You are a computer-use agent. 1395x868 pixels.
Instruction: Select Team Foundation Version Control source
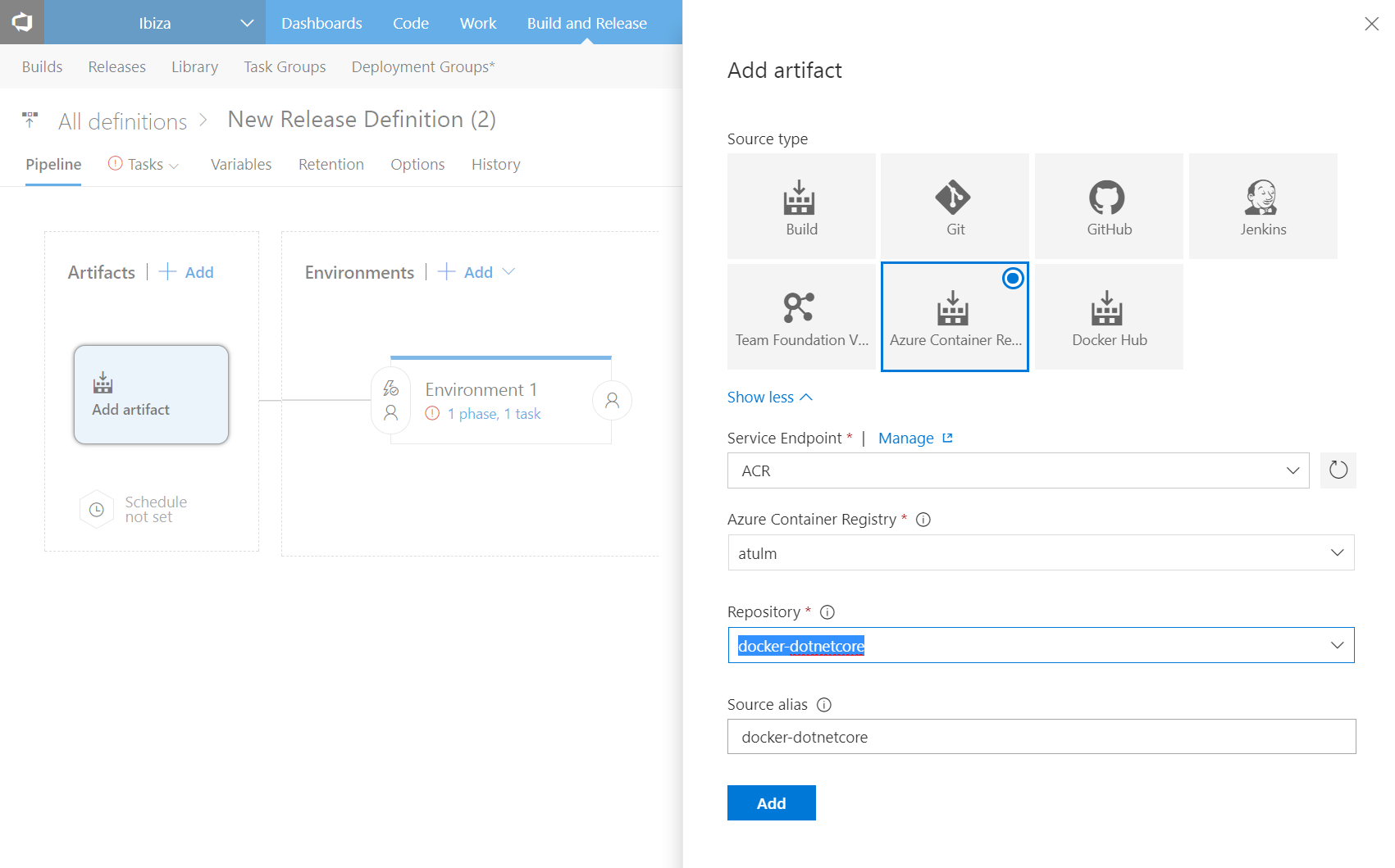pos(801,316)
